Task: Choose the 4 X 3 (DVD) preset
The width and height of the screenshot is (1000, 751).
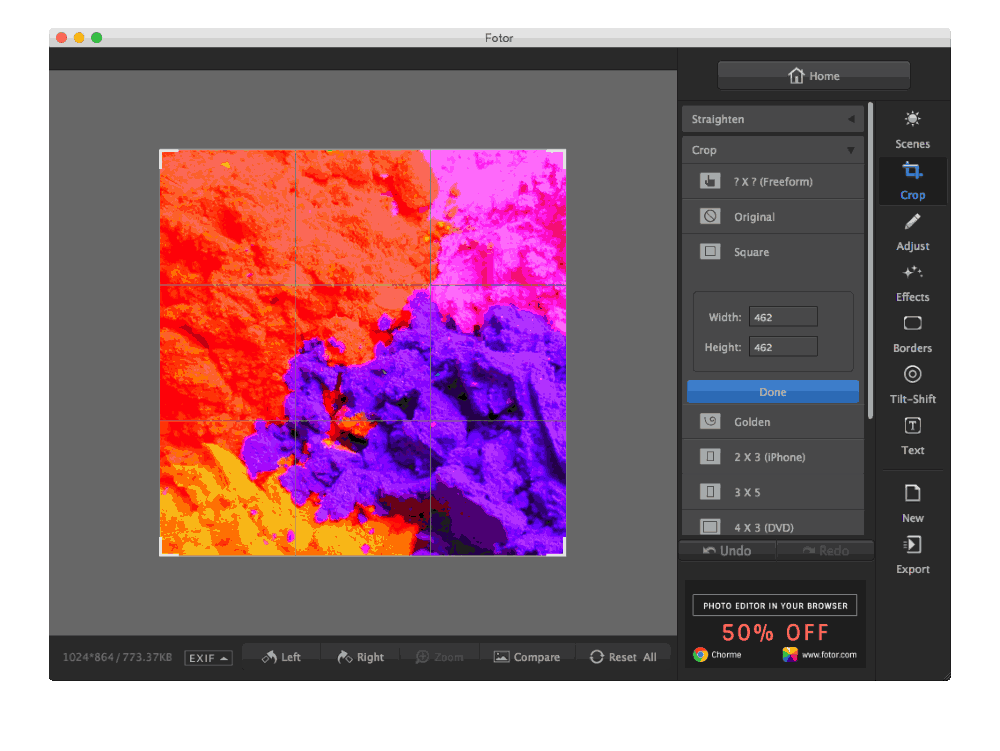Action: click(x=772, y=527)
